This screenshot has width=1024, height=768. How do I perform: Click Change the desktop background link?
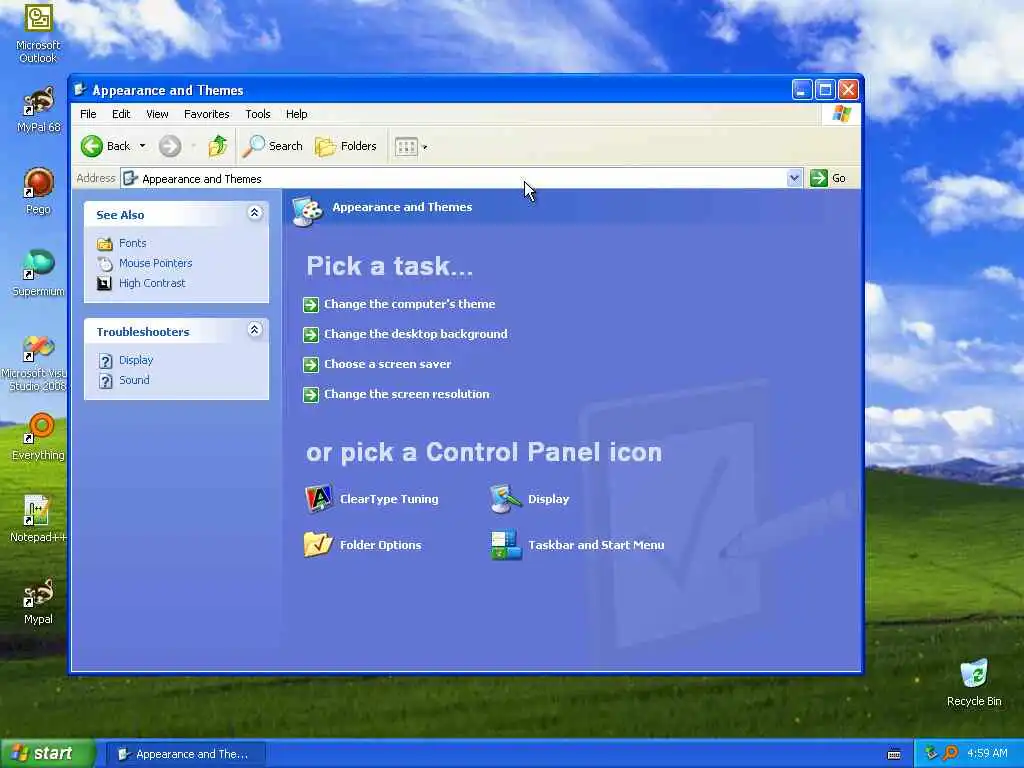tap(415, 334)
